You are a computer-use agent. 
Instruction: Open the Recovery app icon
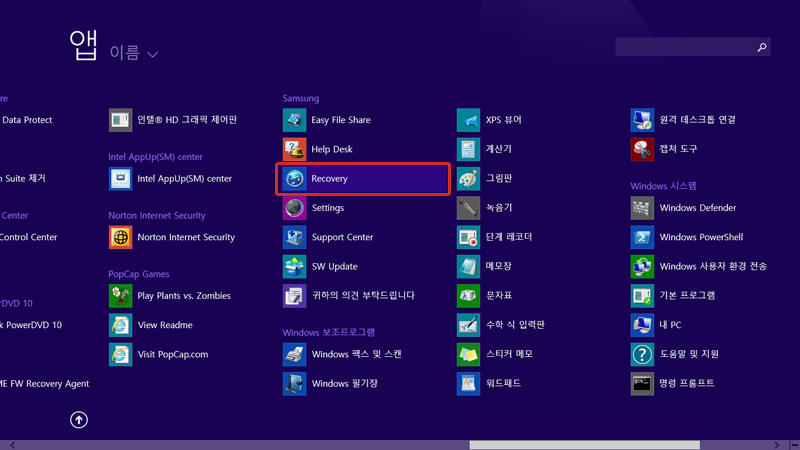coord(294,179)
